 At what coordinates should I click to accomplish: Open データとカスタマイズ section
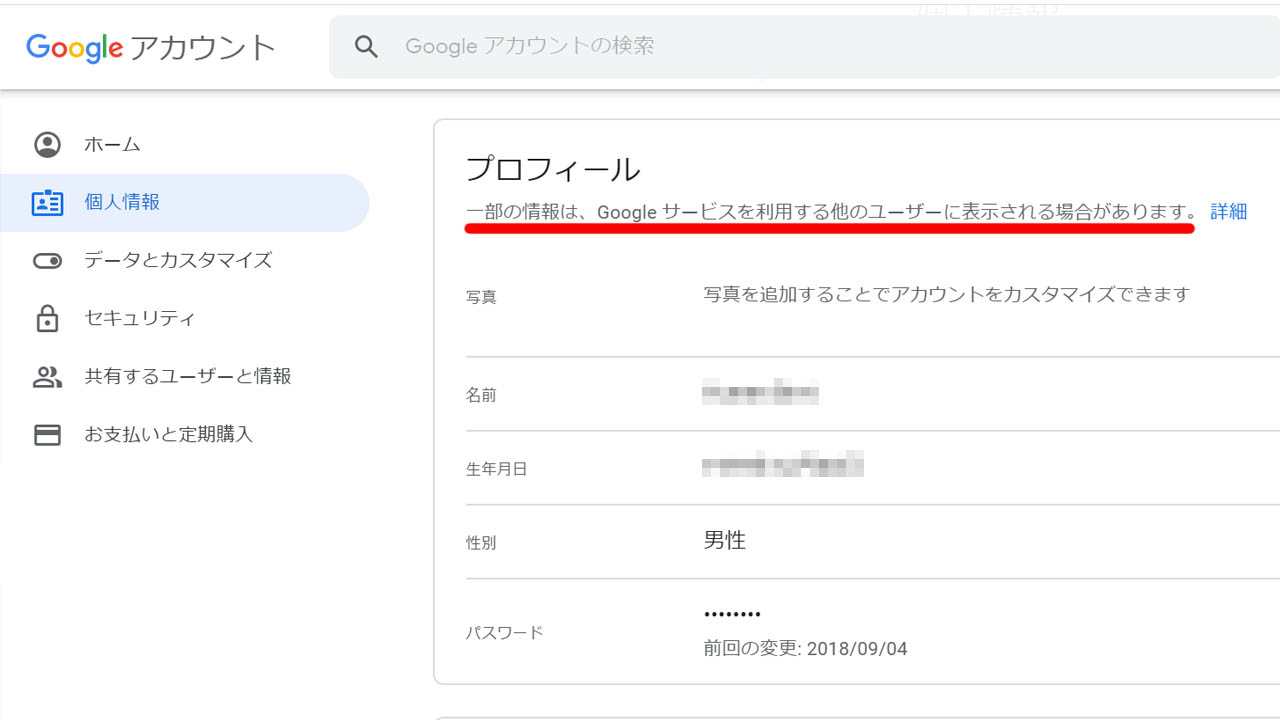tap(178, 261)
